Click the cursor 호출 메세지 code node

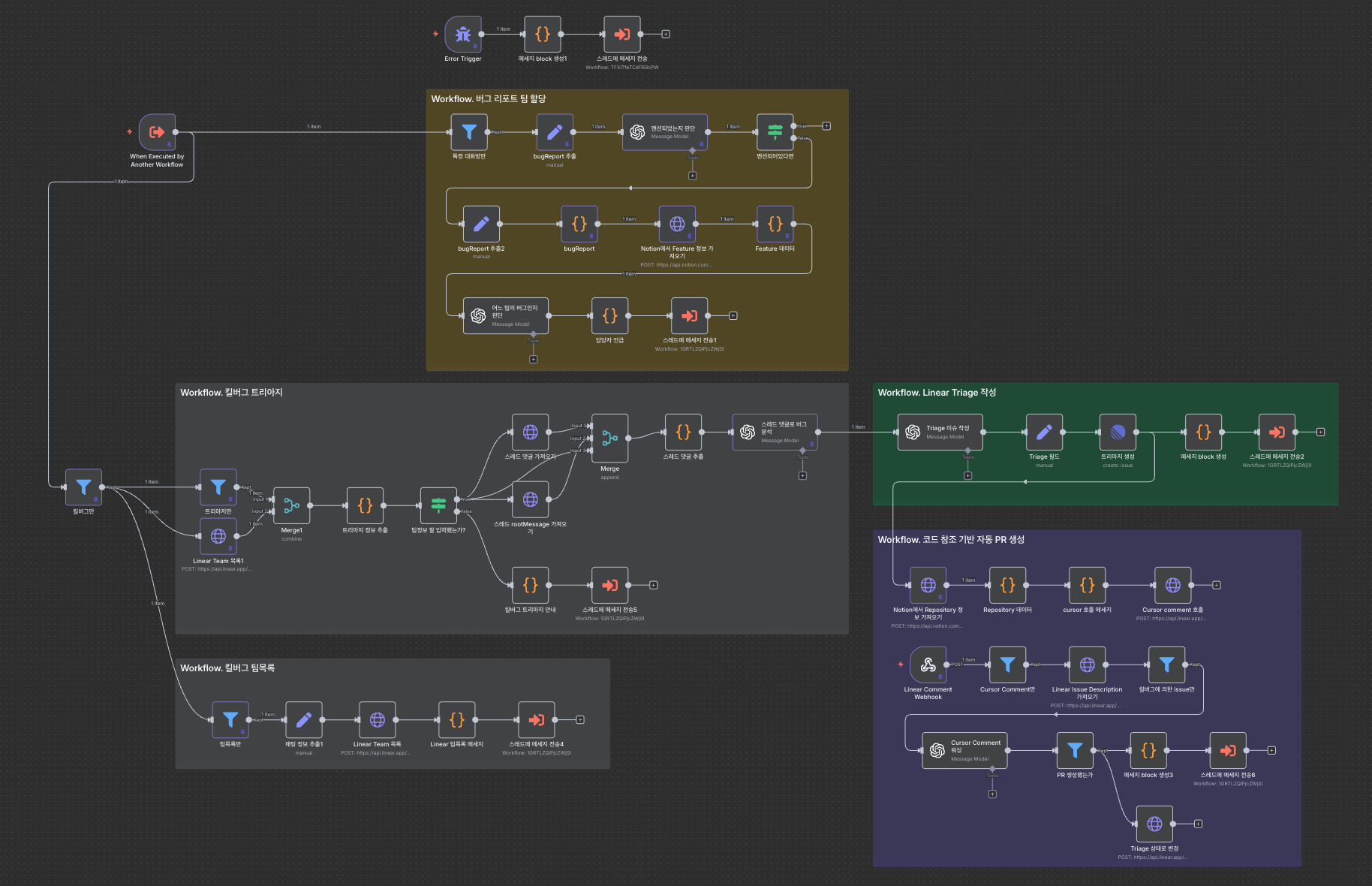1088,586
